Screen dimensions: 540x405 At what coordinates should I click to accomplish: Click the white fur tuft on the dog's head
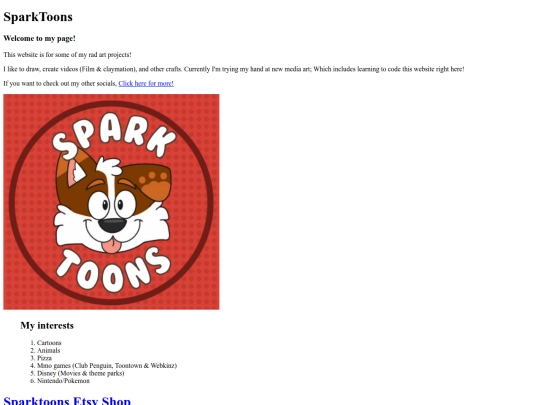coord(109,167)
